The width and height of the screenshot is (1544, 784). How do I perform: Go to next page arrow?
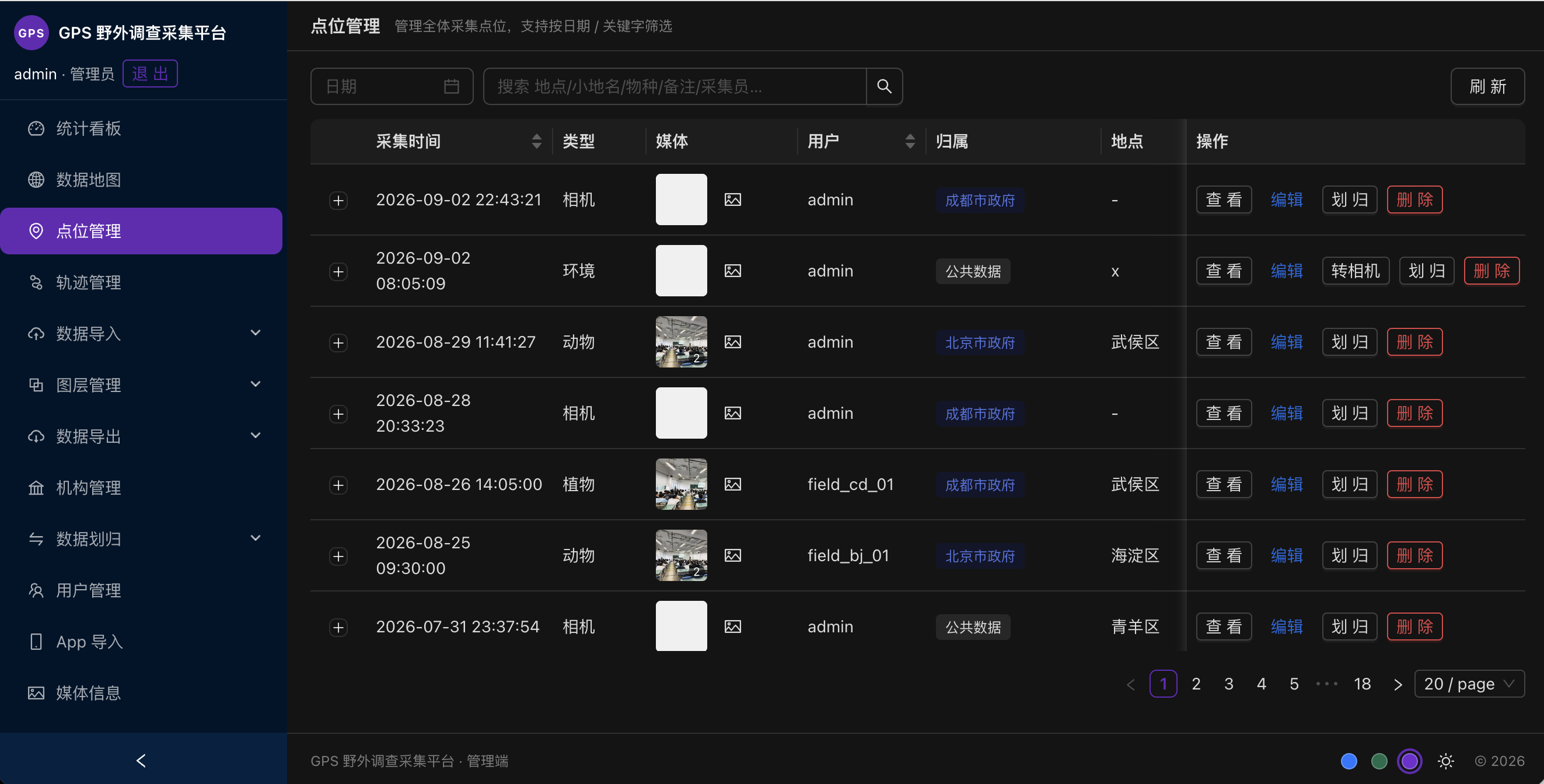click(x=1397, y=684)
